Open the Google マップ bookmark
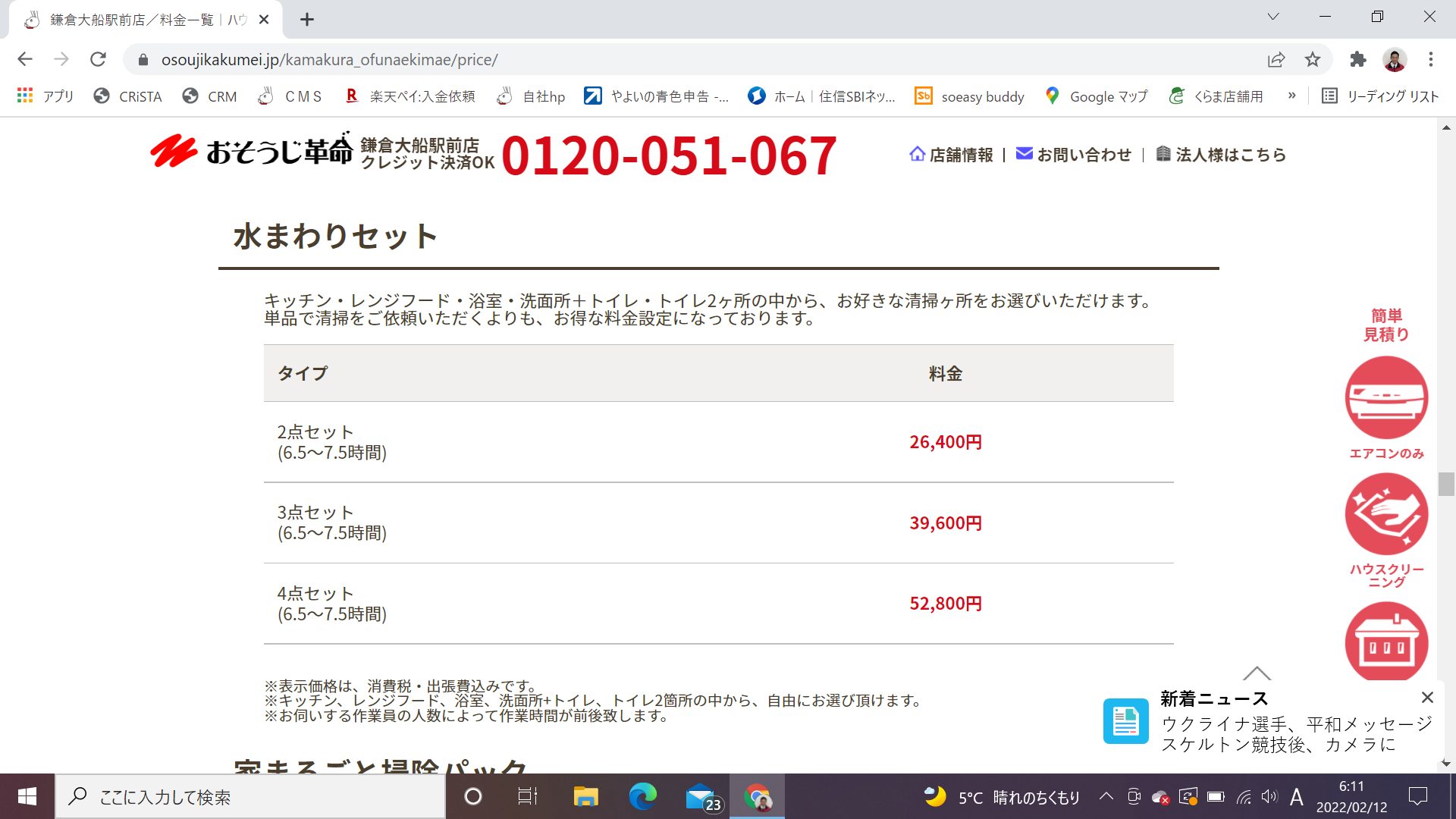 (1097, 96)
